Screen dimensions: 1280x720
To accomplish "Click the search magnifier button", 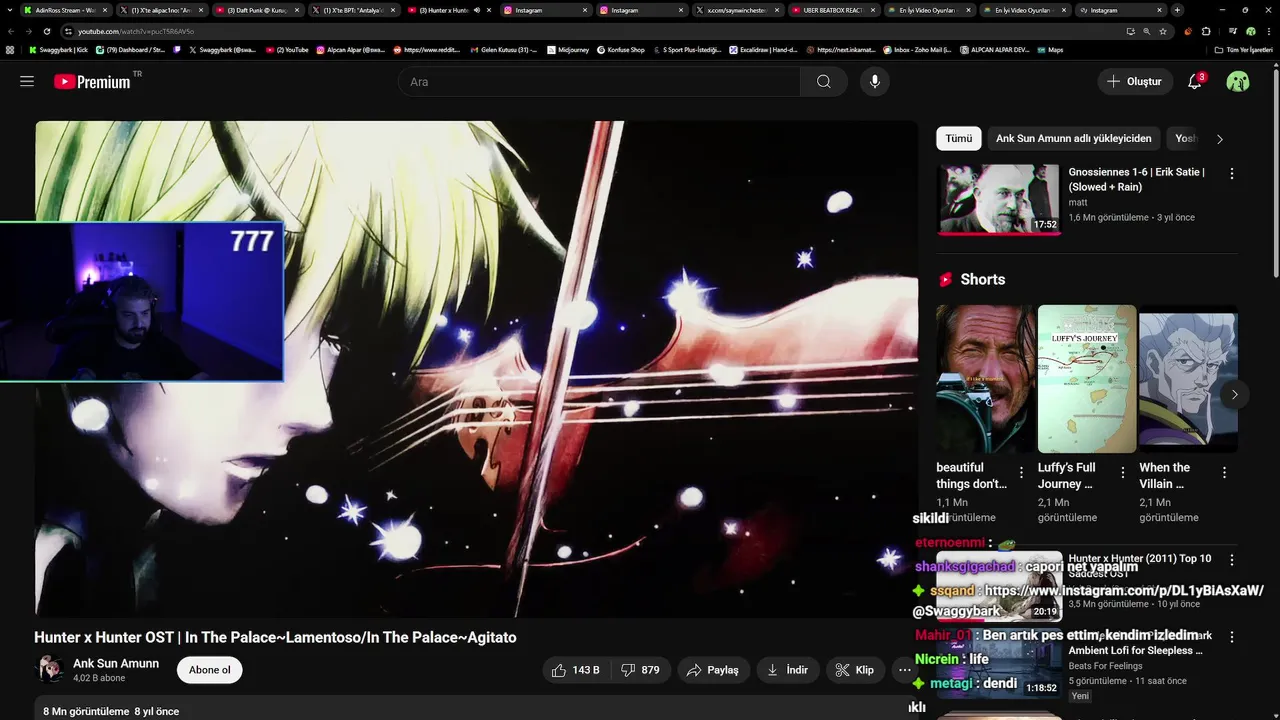I will [823, 82].
